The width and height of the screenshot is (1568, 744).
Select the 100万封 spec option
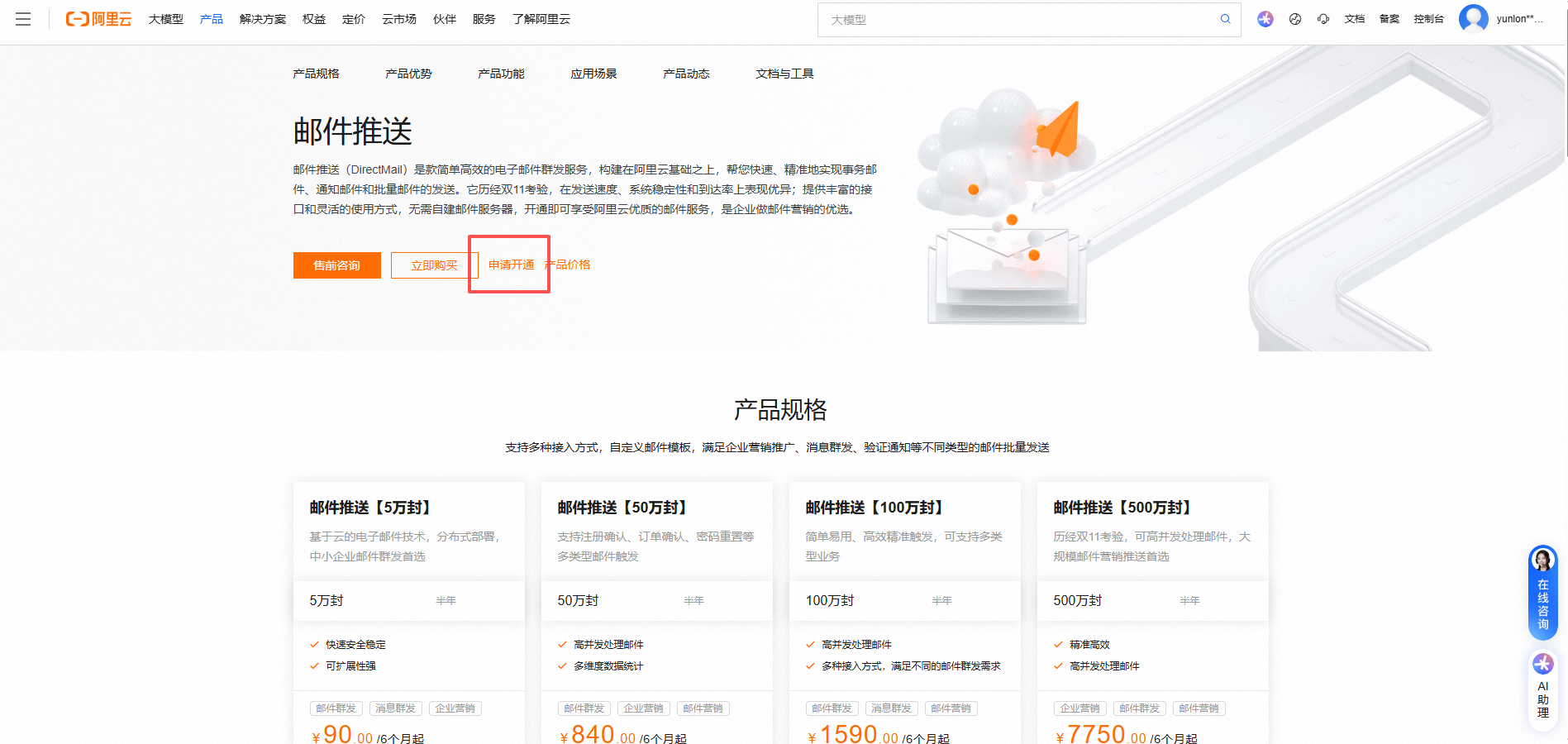point(830,601)
